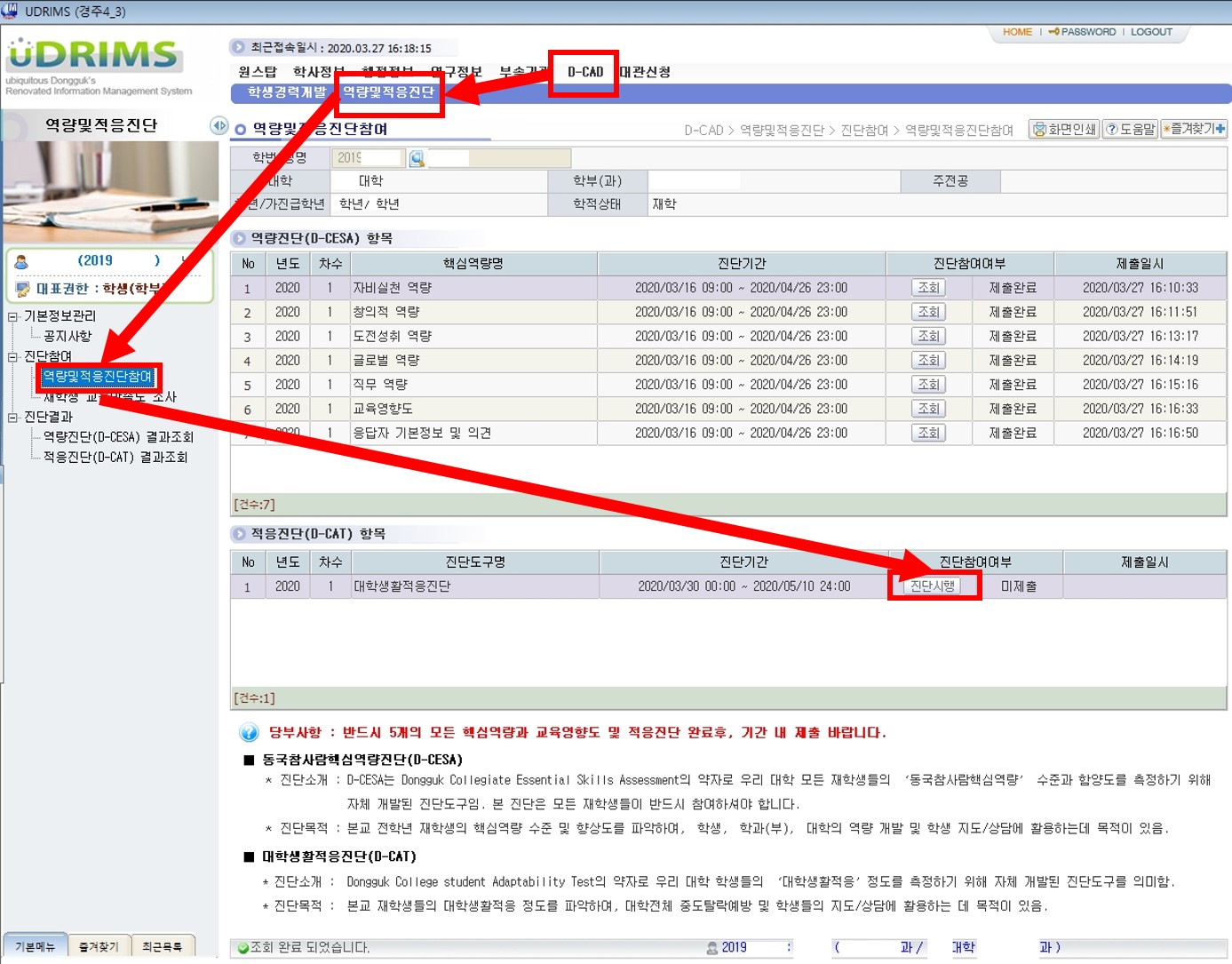
Task: Click the student search magnifier icon
Action: 417,158
